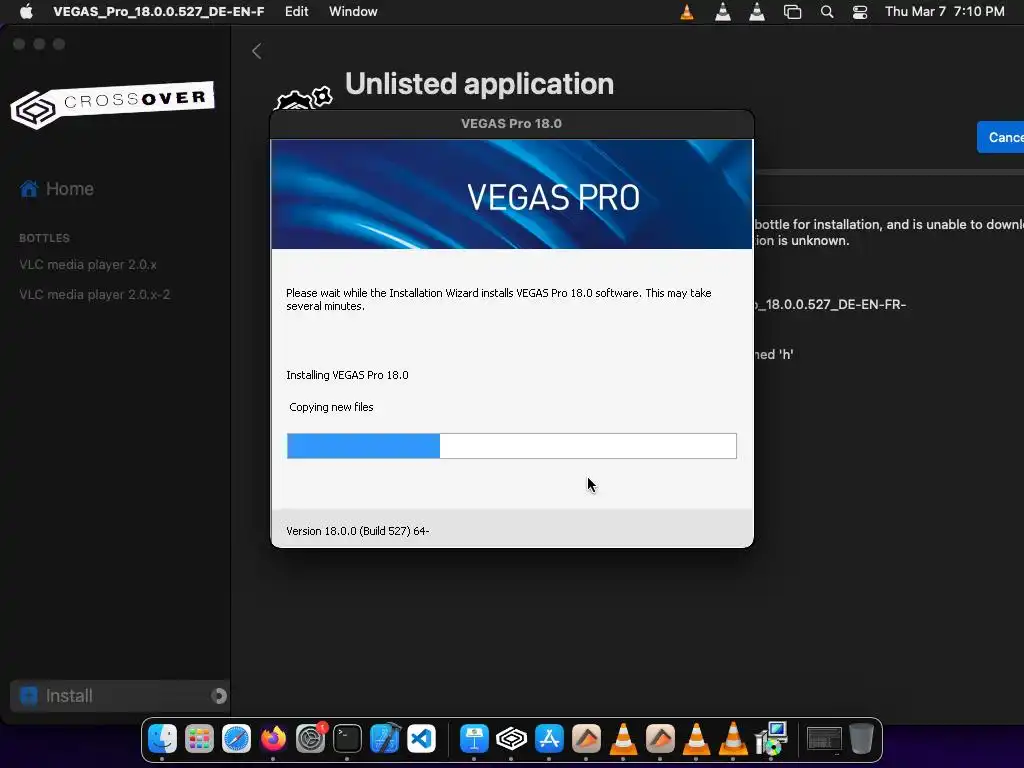Open the Trash in the dock

tap(861, 739)
